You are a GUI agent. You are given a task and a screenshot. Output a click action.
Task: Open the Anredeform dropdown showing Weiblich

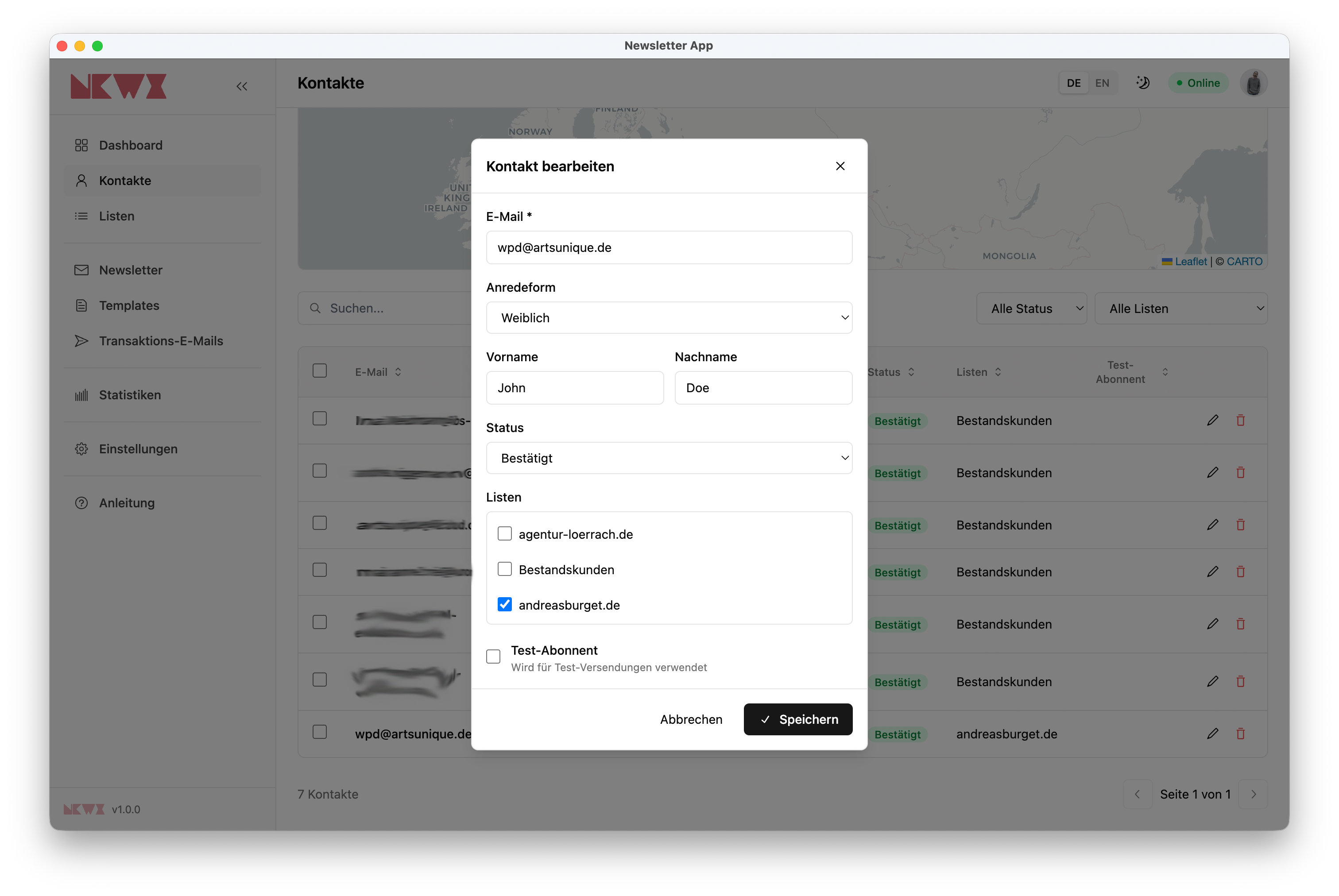point(669,318)
